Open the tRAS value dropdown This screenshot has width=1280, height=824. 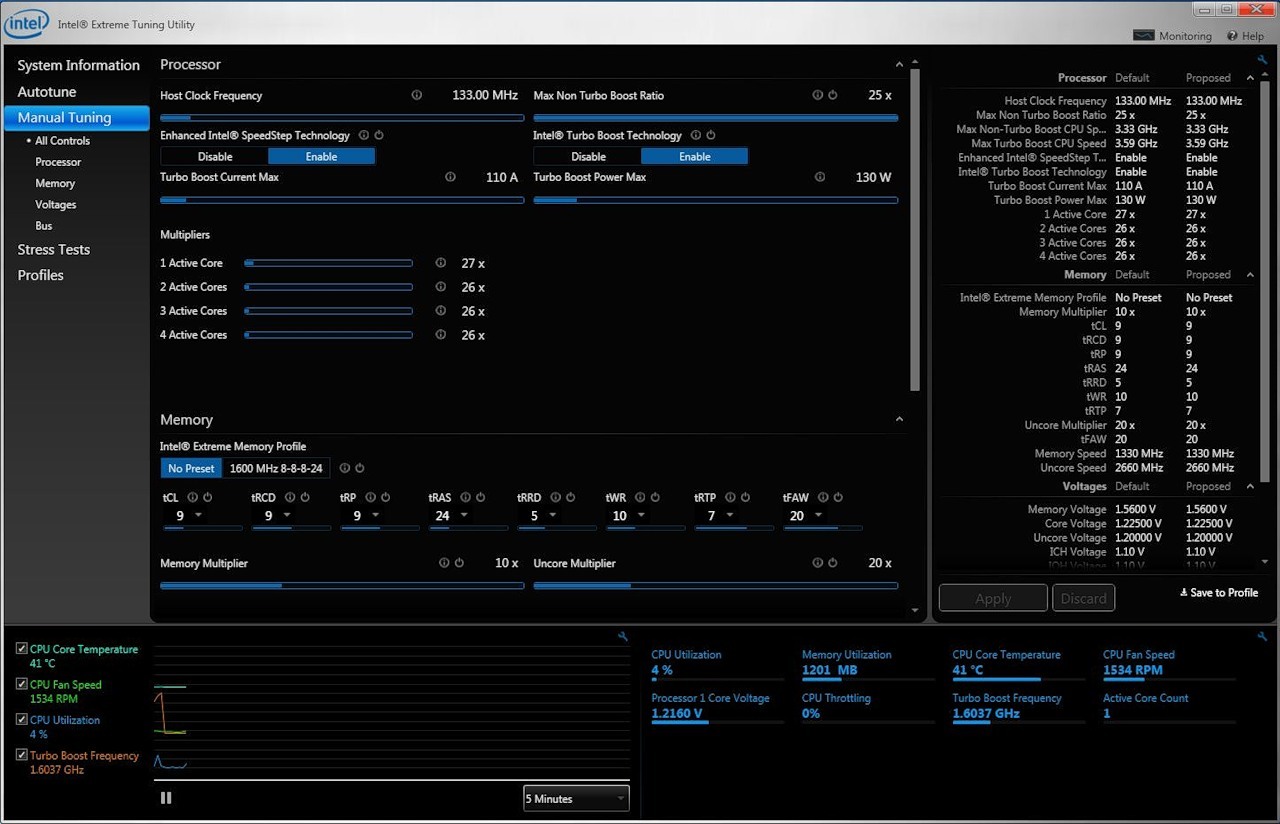(x=465, y=516)
